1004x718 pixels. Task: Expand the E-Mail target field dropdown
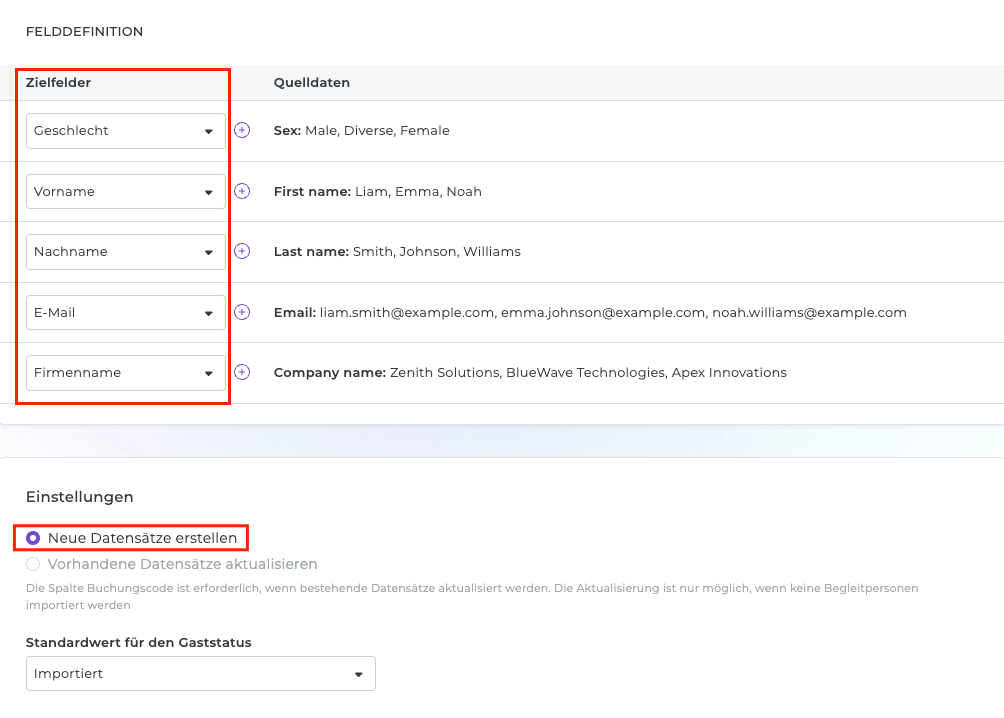click(126, 313)
